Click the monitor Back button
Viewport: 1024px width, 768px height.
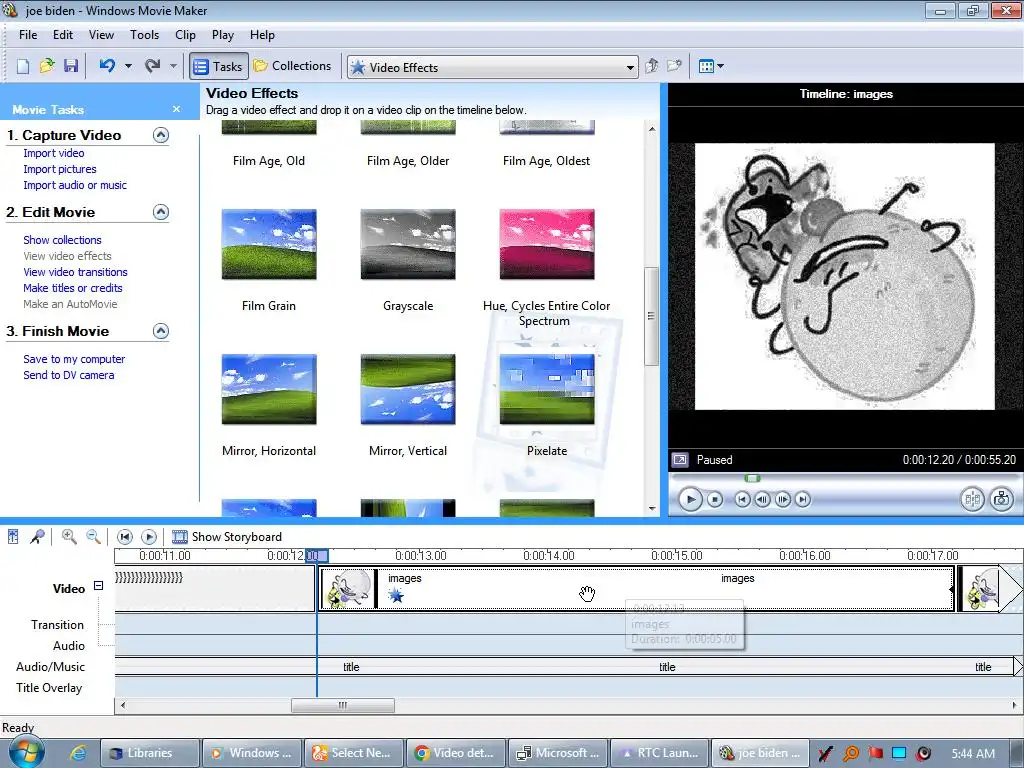[x=742, y=500]
